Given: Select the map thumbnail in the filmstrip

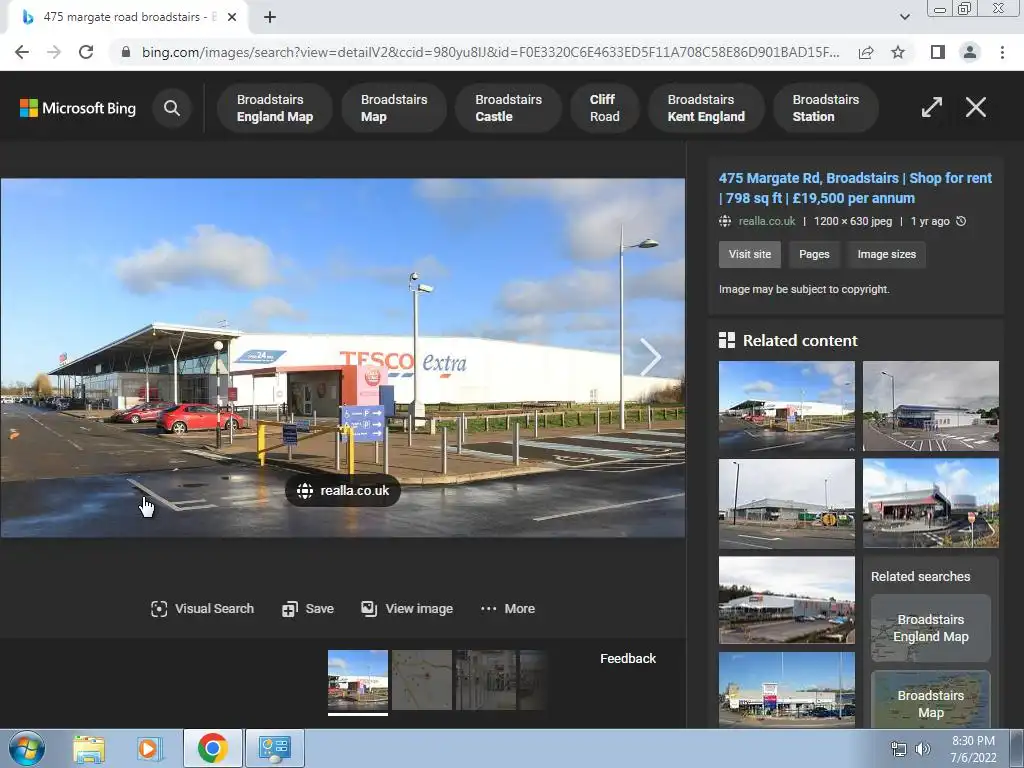Looking at the screenshot, I should 422,680.
